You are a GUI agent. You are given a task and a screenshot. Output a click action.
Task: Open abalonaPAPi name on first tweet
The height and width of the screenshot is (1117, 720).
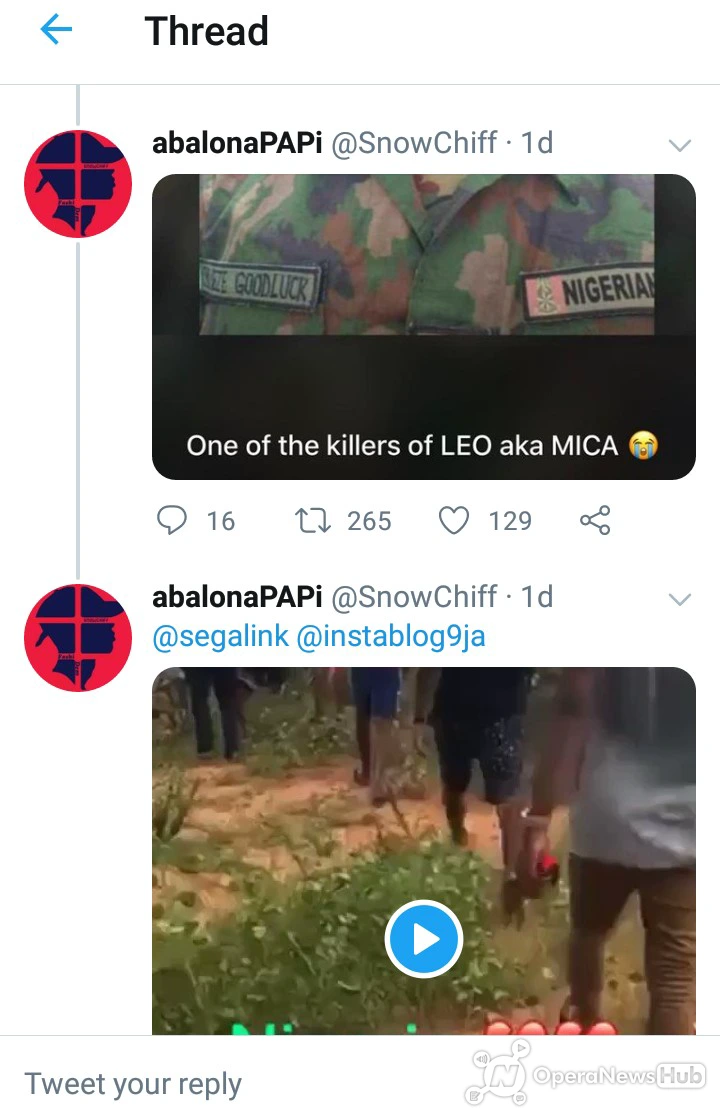coord(237,143)
